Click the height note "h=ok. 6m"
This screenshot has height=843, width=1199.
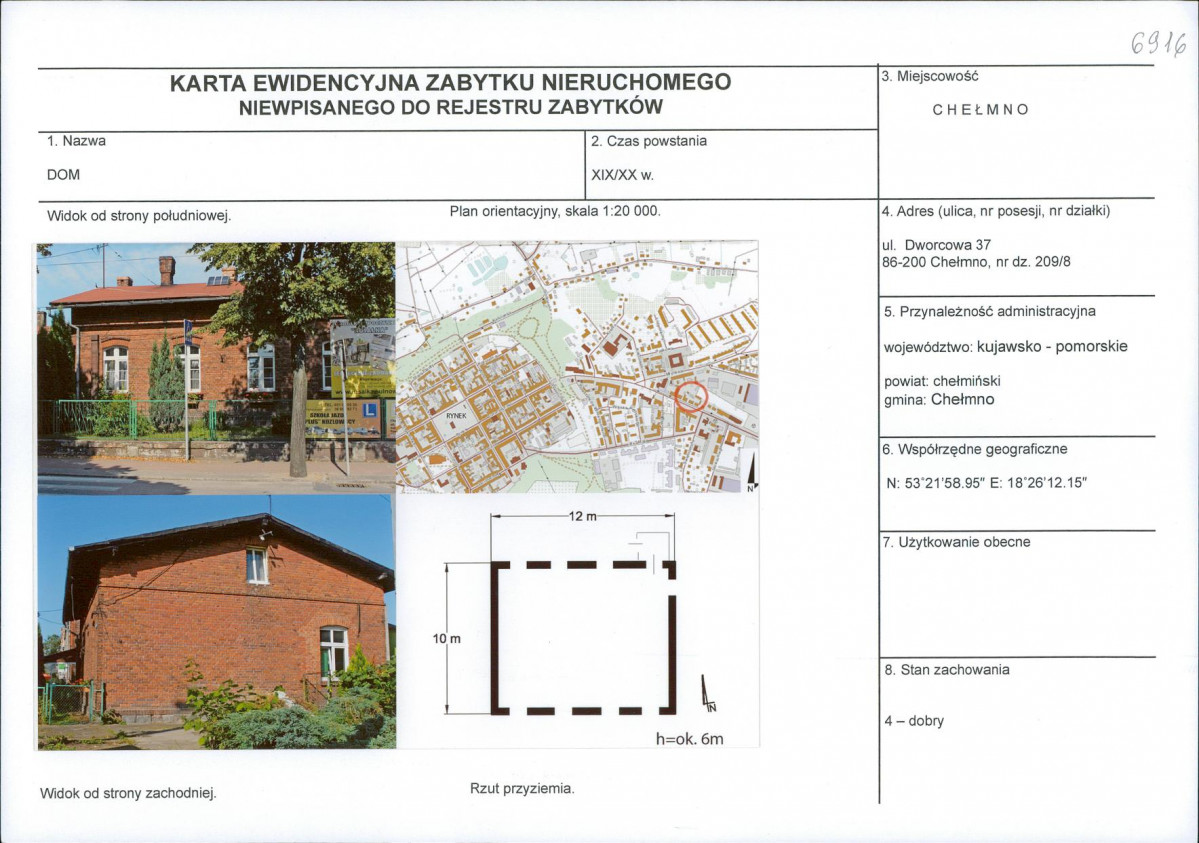690,739
